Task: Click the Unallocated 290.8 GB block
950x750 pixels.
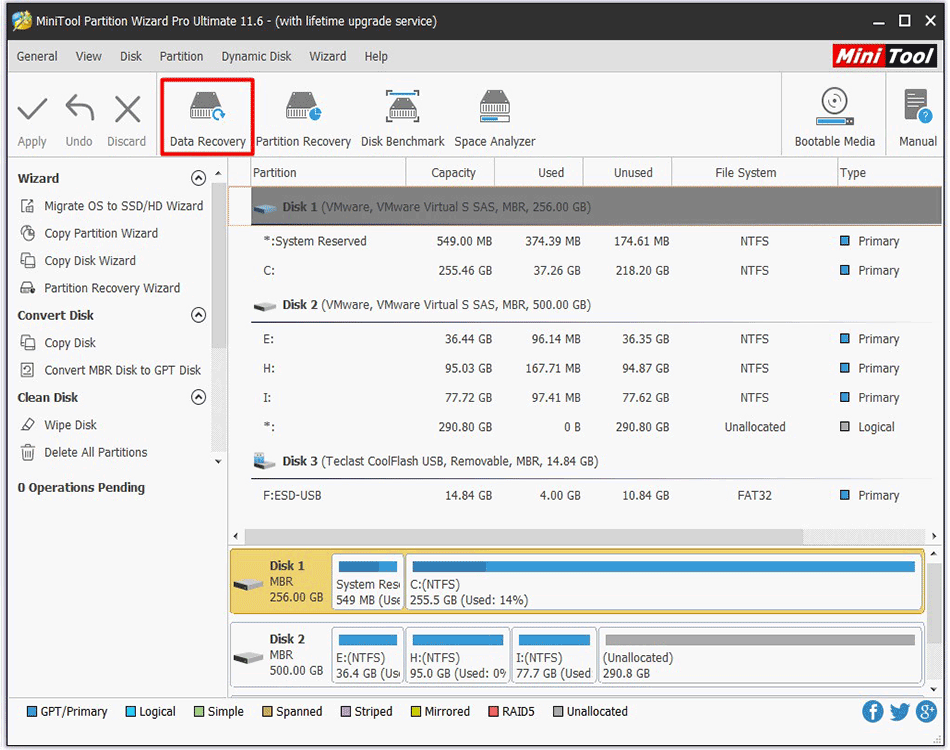Action: (x=760, y=656)
